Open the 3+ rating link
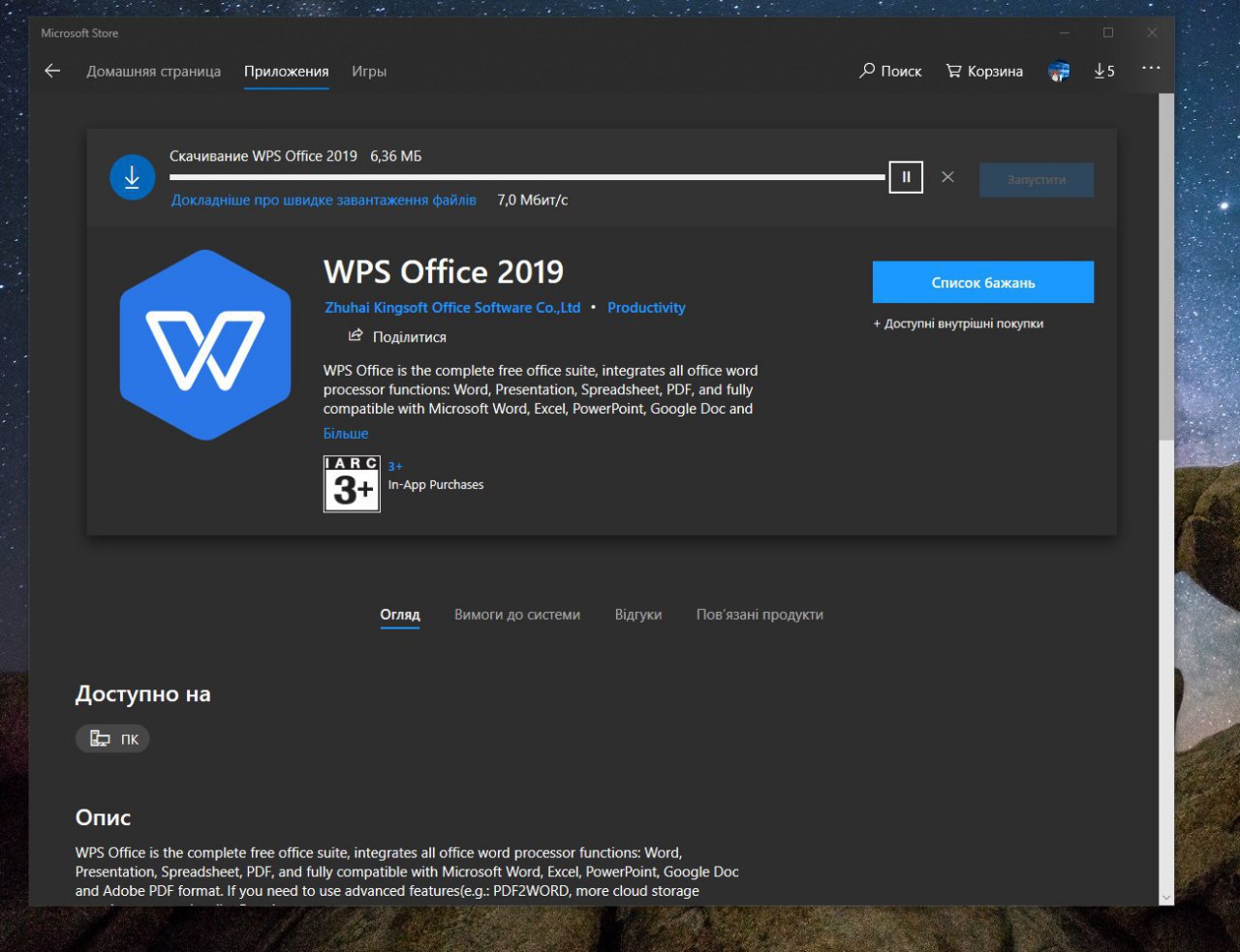This screenshot has height=952, width=1240. pyautogui.click(x=395, y=466)
